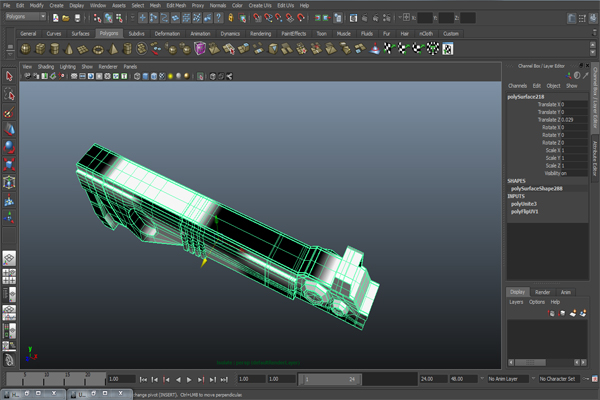Viewport: 600px width, 400px height.
Task: Activate the Universal manipulator tool
Action: pos(9,182)
